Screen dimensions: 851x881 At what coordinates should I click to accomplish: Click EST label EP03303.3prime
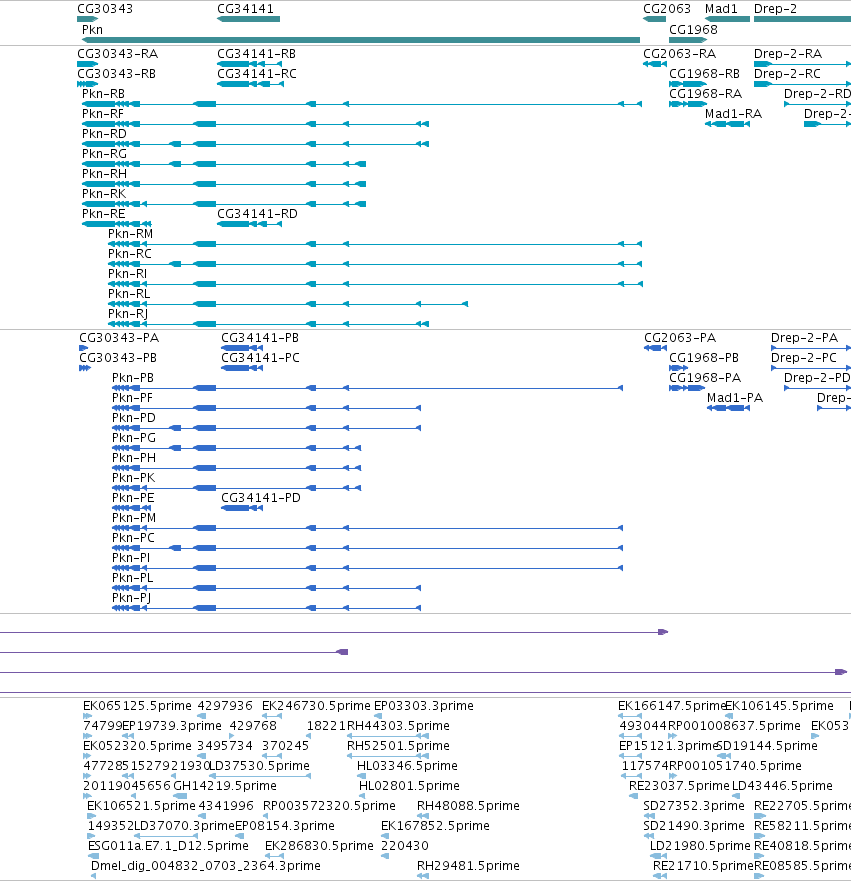coord(424,706)
